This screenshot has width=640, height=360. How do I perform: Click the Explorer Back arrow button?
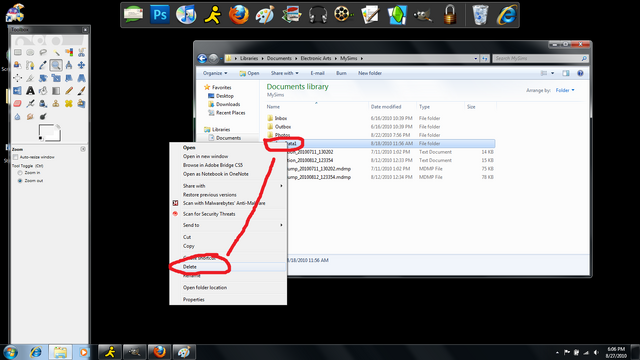coord(202,58)
